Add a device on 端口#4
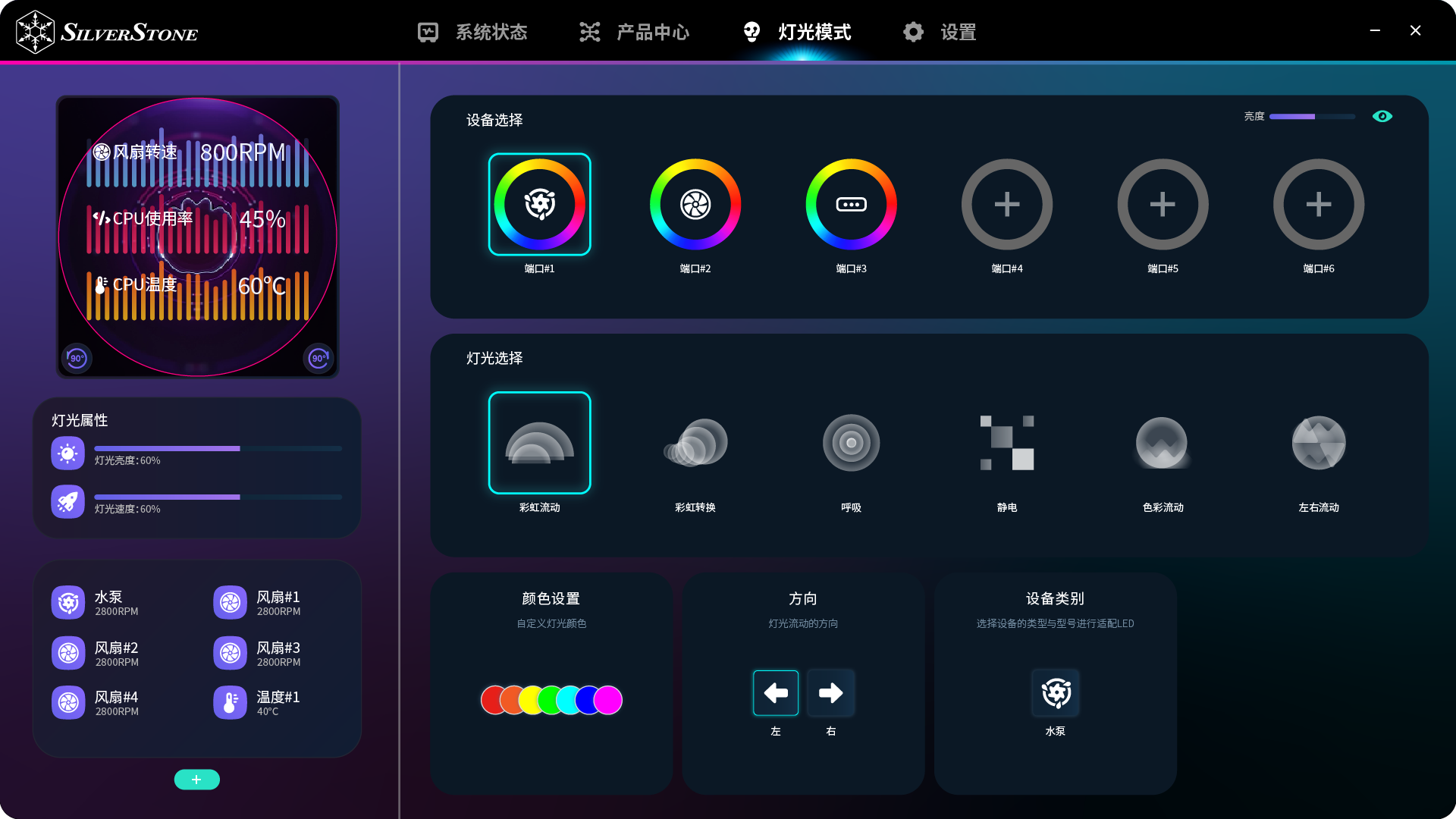Image resolution: width=1456 pixels, height=819 pixels. tap(1006, 204)
